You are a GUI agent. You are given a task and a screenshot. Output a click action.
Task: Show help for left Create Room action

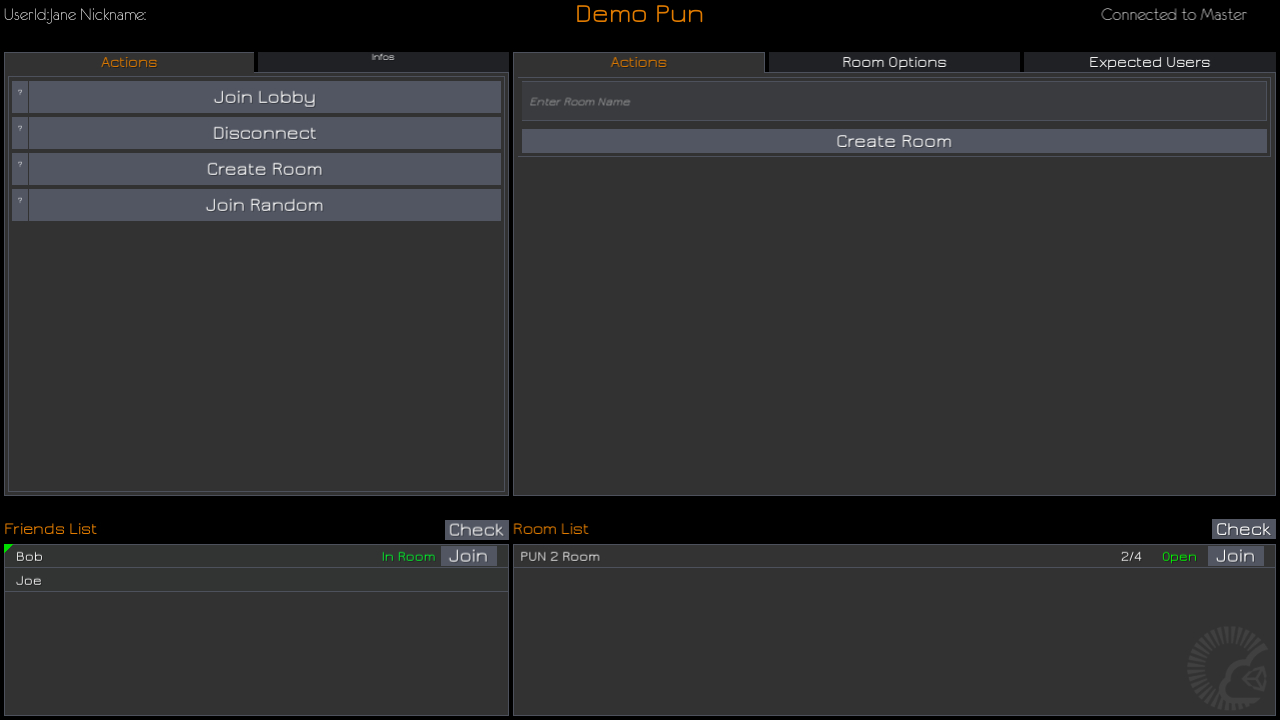(20, 169)
